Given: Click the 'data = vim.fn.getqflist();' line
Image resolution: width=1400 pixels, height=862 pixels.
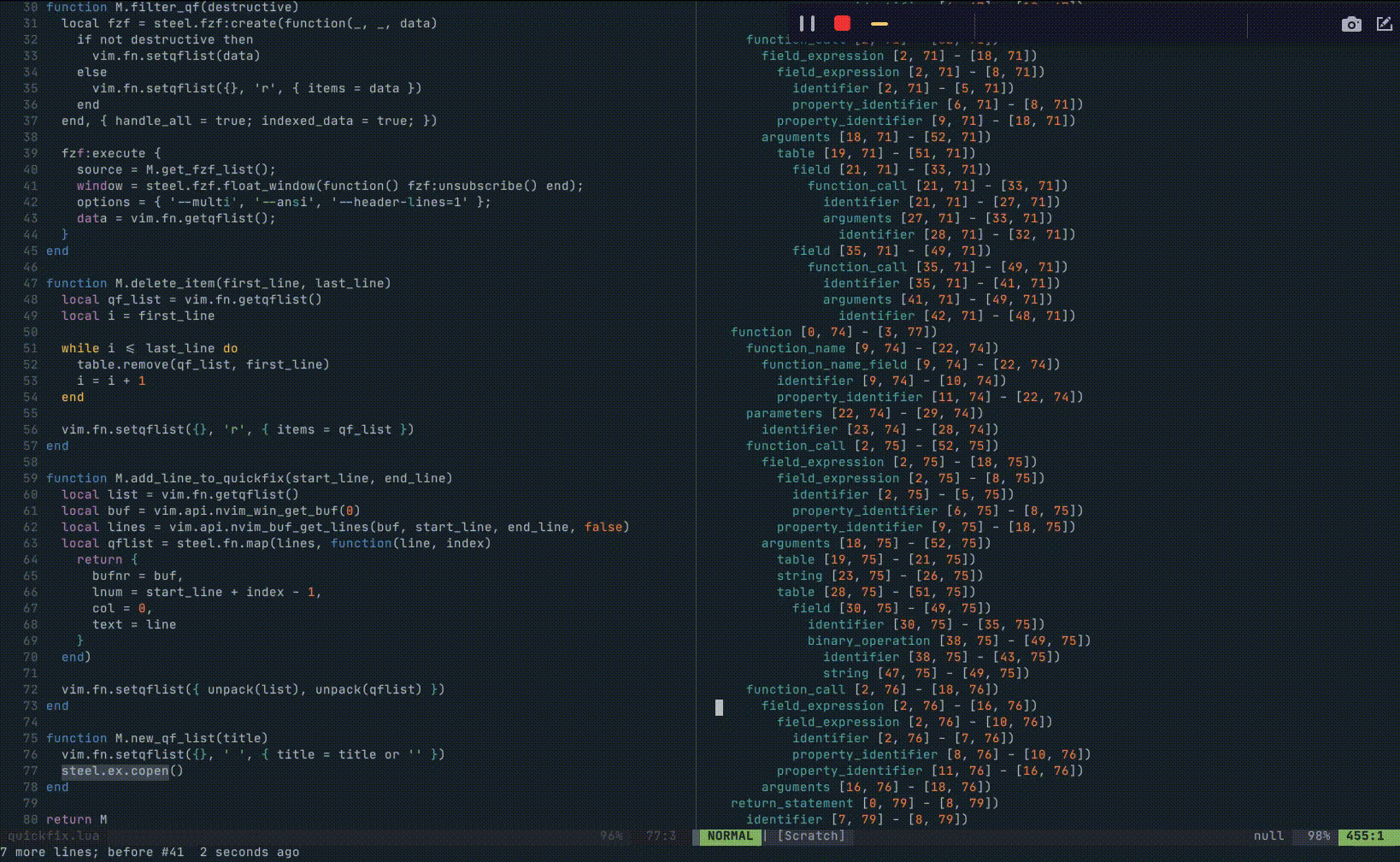Looking at the screenshot, I should (176, 218).
